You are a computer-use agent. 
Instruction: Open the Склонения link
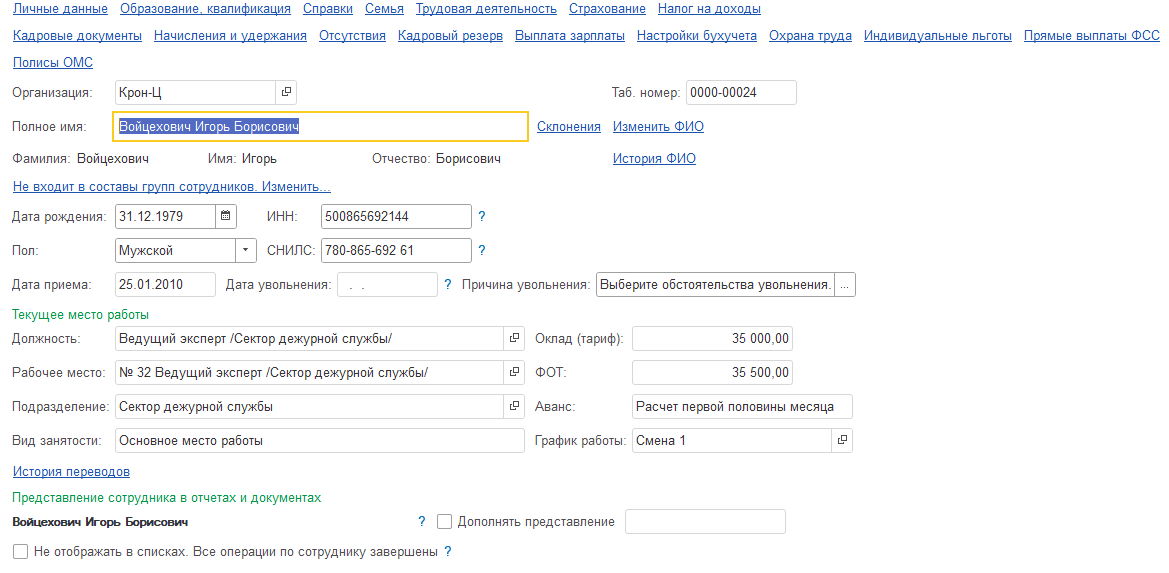pos(568,127)
